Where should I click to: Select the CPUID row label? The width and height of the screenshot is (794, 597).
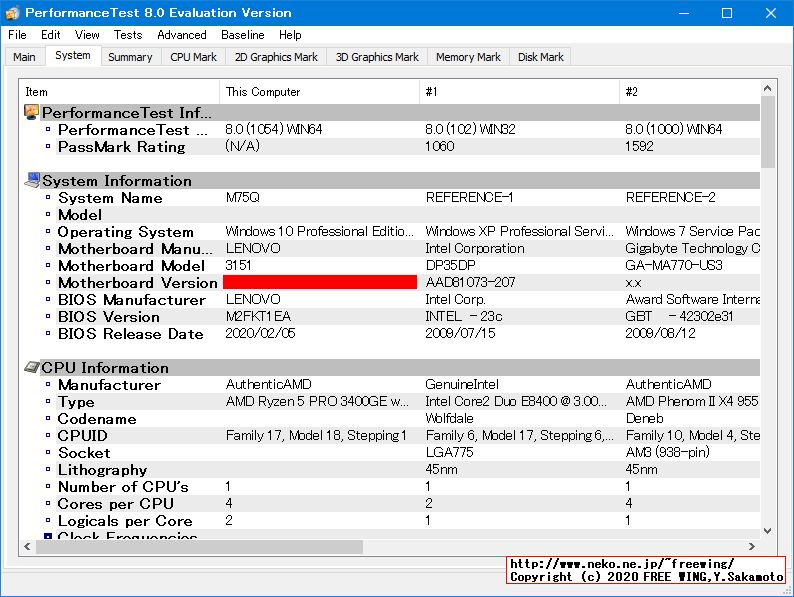(x=83, y=436)
